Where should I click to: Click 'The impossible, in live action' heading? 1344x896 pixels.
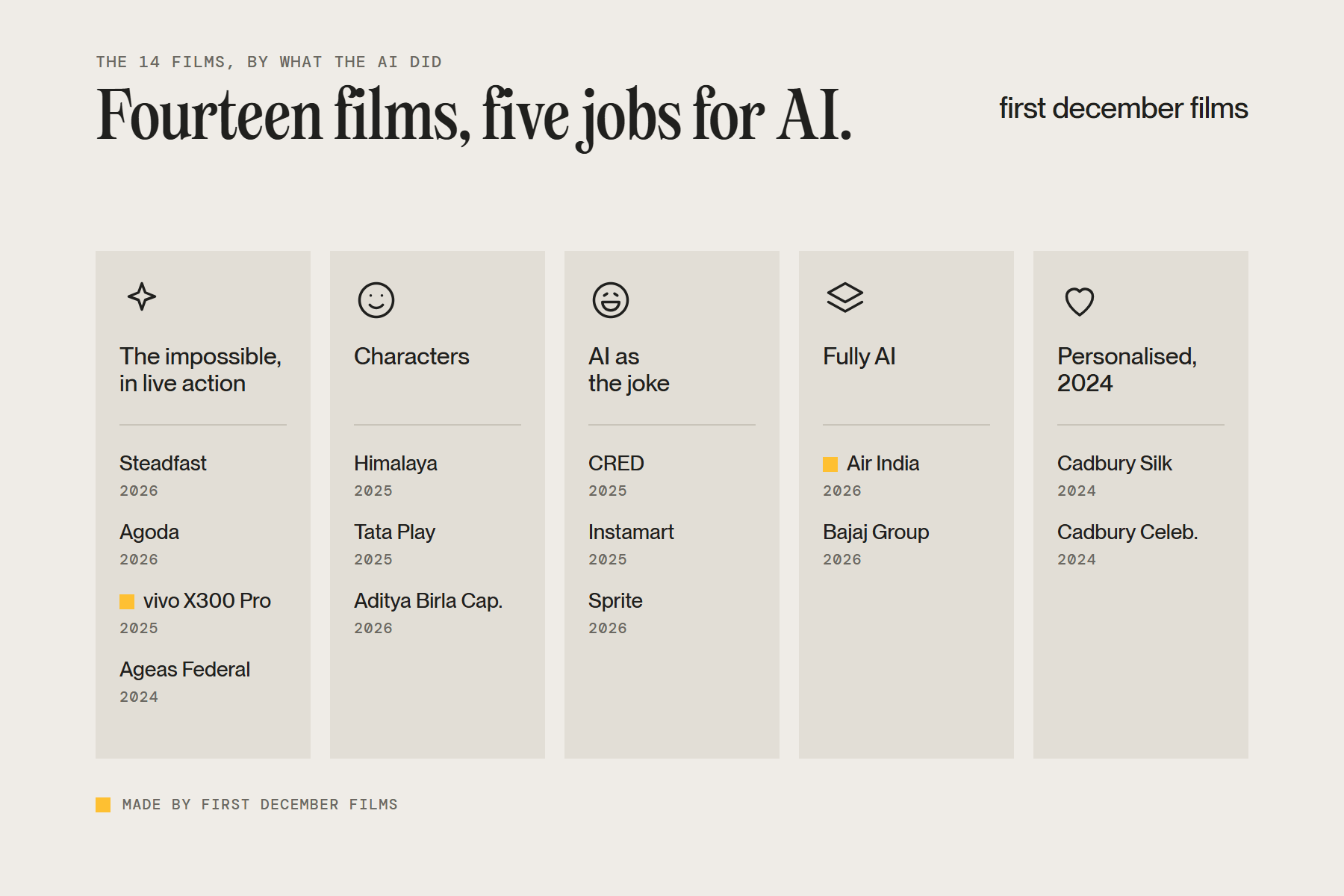coord(200,370)
